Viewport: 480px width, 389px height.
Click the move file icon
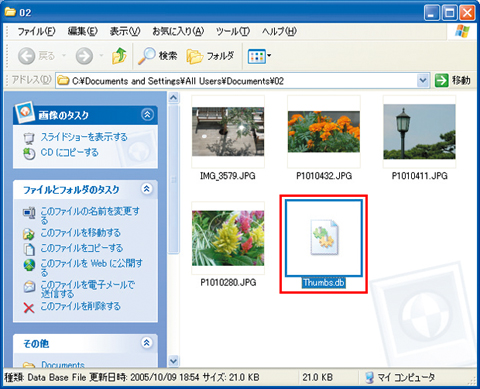29,234
